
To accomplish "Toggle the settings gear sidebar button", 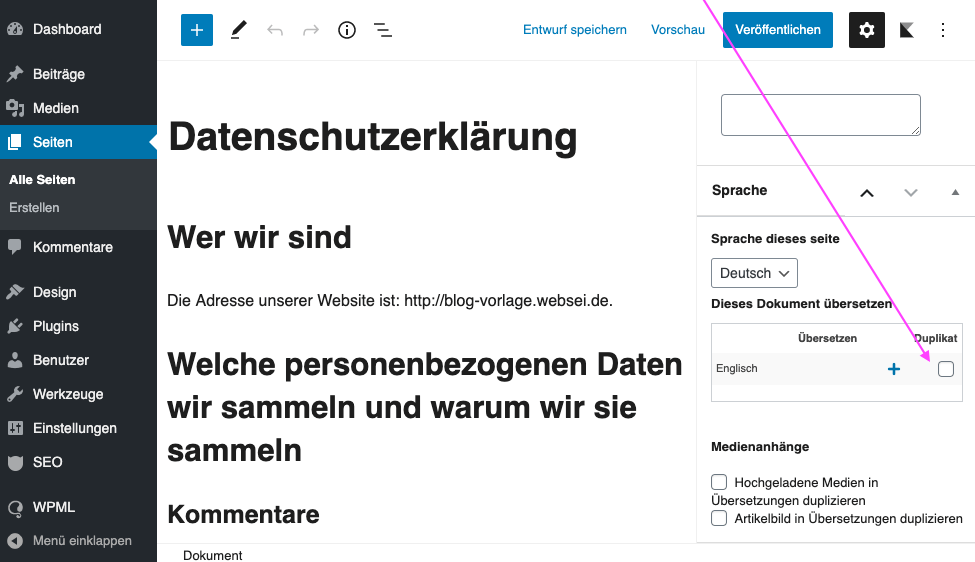I will (867, 30).
